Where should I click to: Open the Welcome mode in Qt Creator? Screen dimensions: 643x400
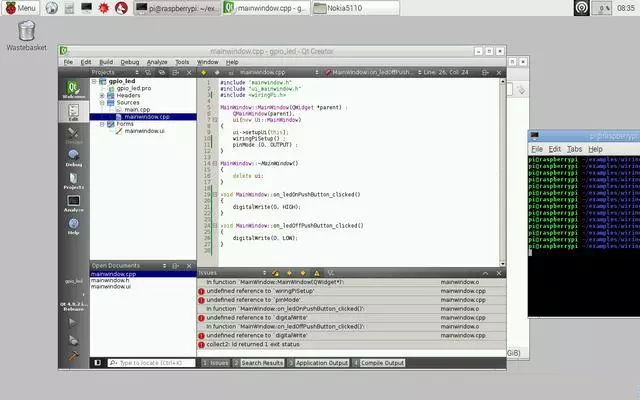coord(73,89)
